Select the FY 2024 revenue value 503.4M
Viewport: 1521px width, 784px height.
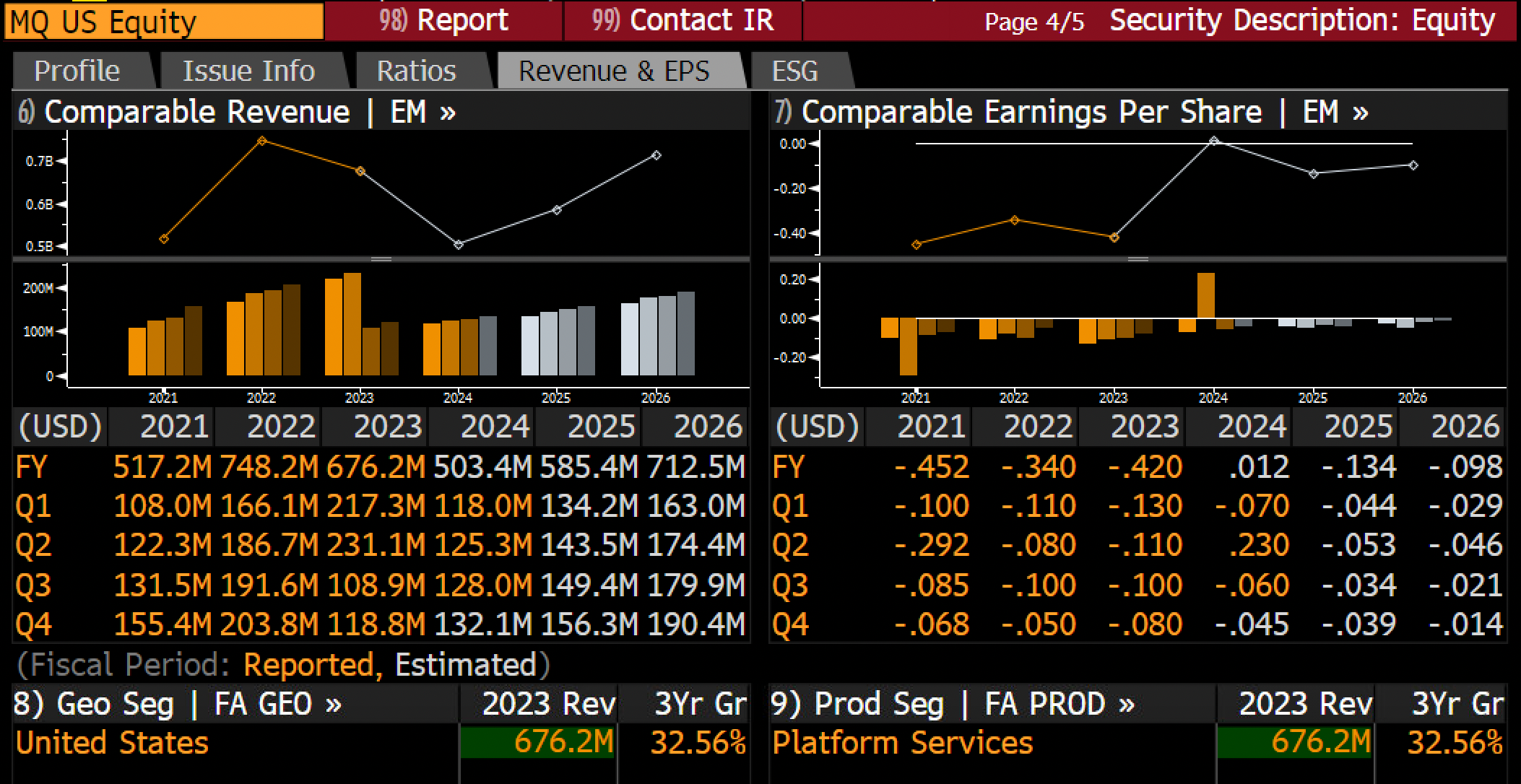pyautogui.click(x=482, y=466)
